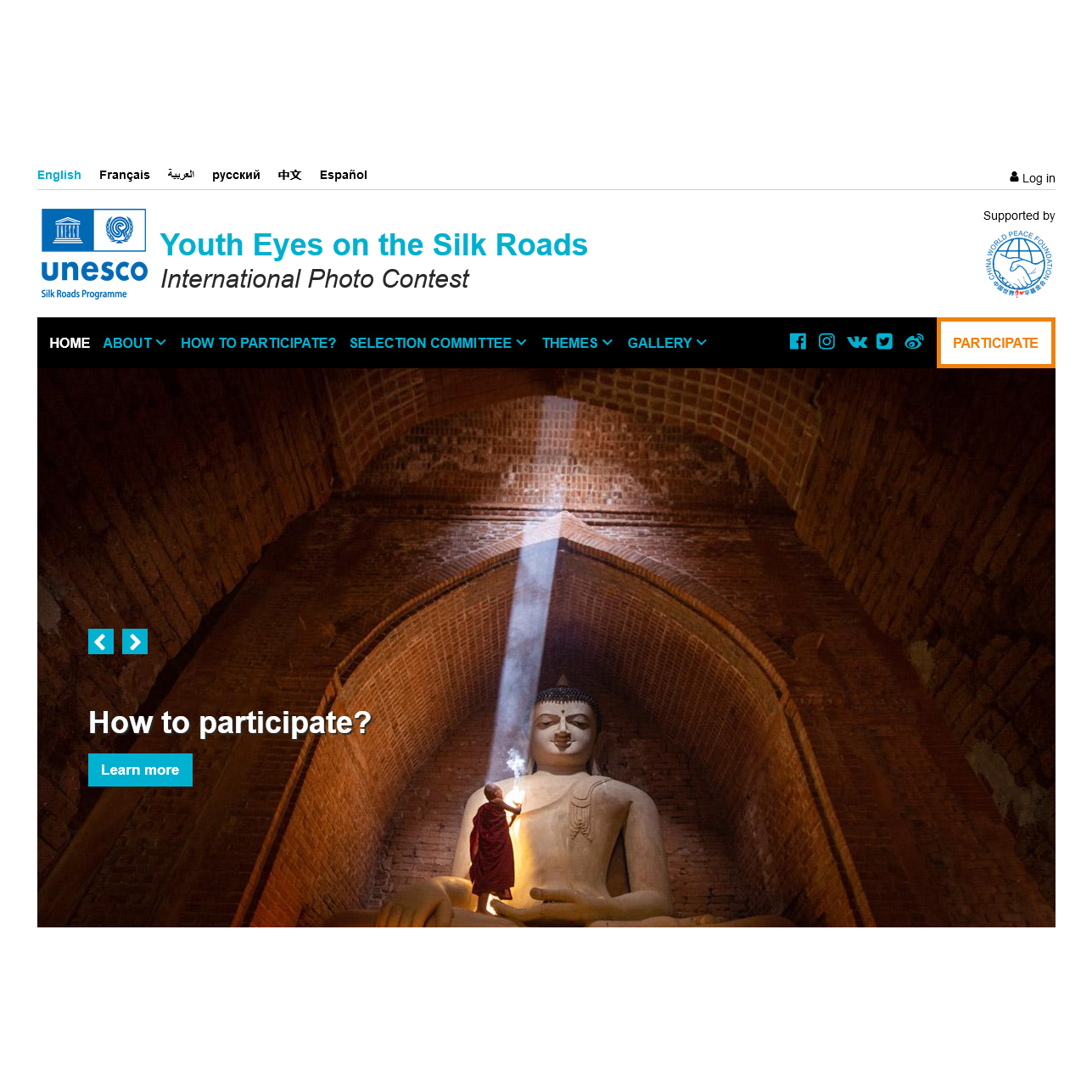Switch language to Español
Screen dimensions: 1092x1092
click(344, 175)
